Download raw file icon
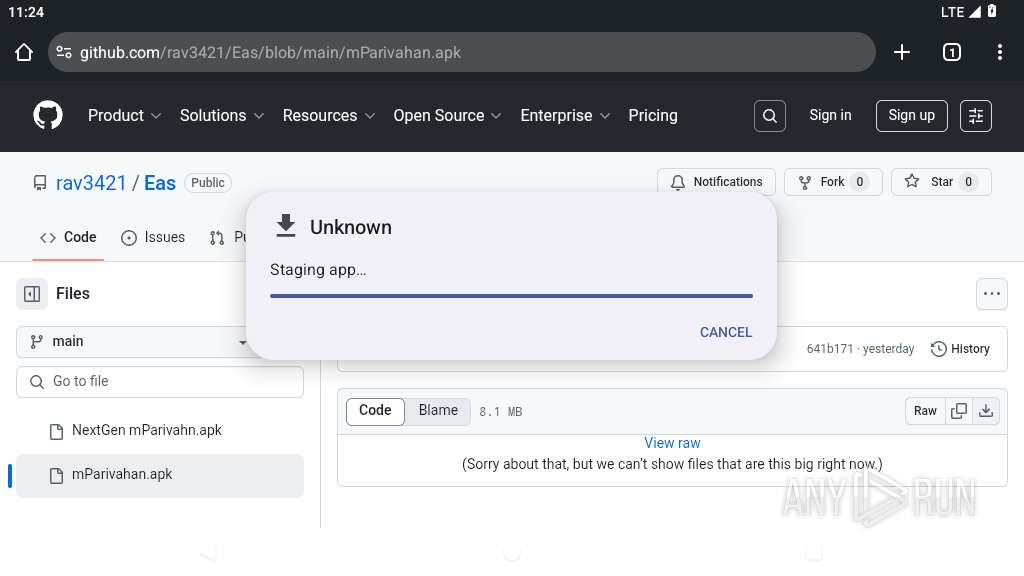 coord(986,411)
